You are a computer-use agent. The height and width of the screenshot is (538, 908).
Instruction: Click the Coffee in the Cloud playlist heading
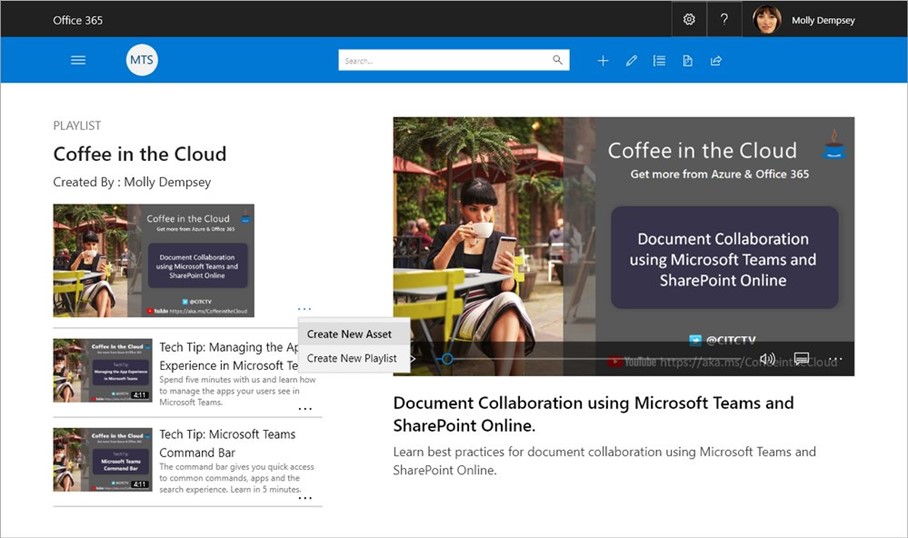140,154
